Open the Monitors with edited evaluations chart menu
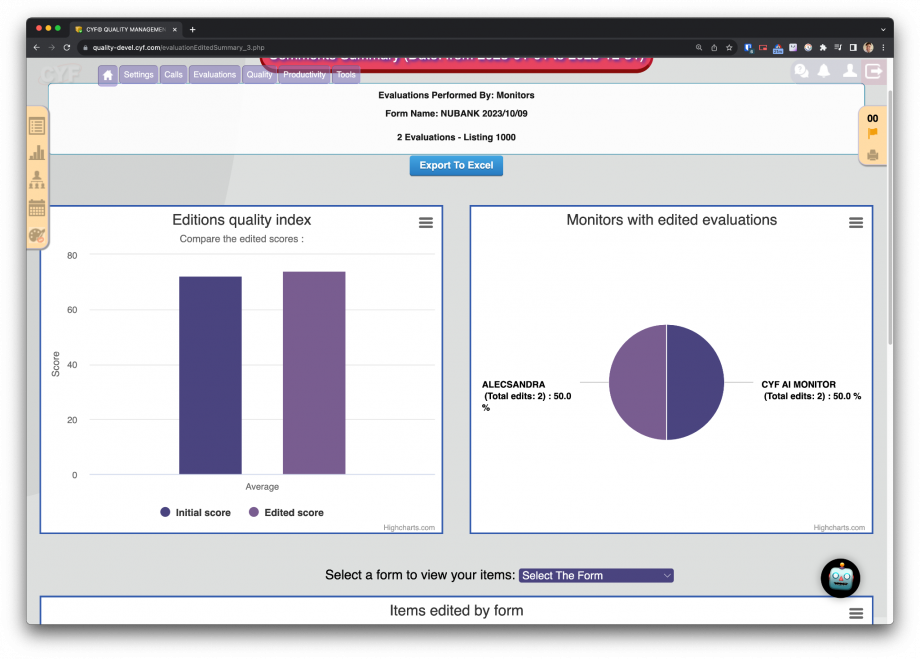This screenshot has width=920, height=659. coord(855,223)
